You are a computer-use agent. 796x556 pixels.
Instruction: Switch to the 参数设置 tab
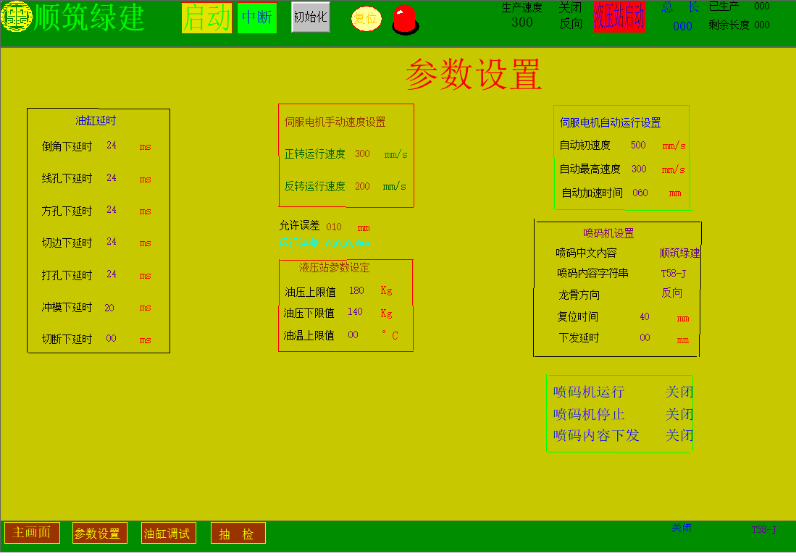click(100, 533)
